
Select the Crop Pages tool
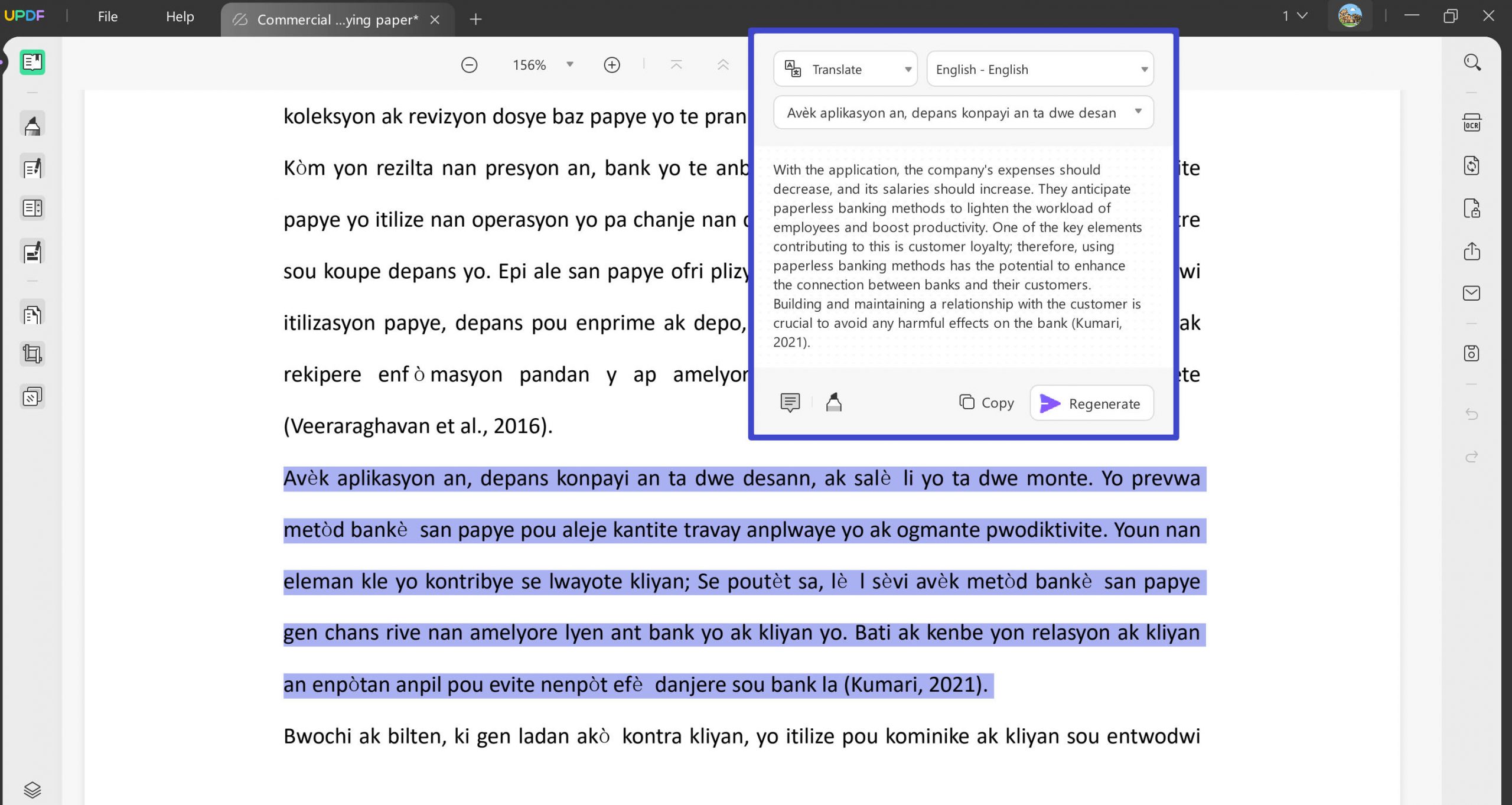coord(32,354)
